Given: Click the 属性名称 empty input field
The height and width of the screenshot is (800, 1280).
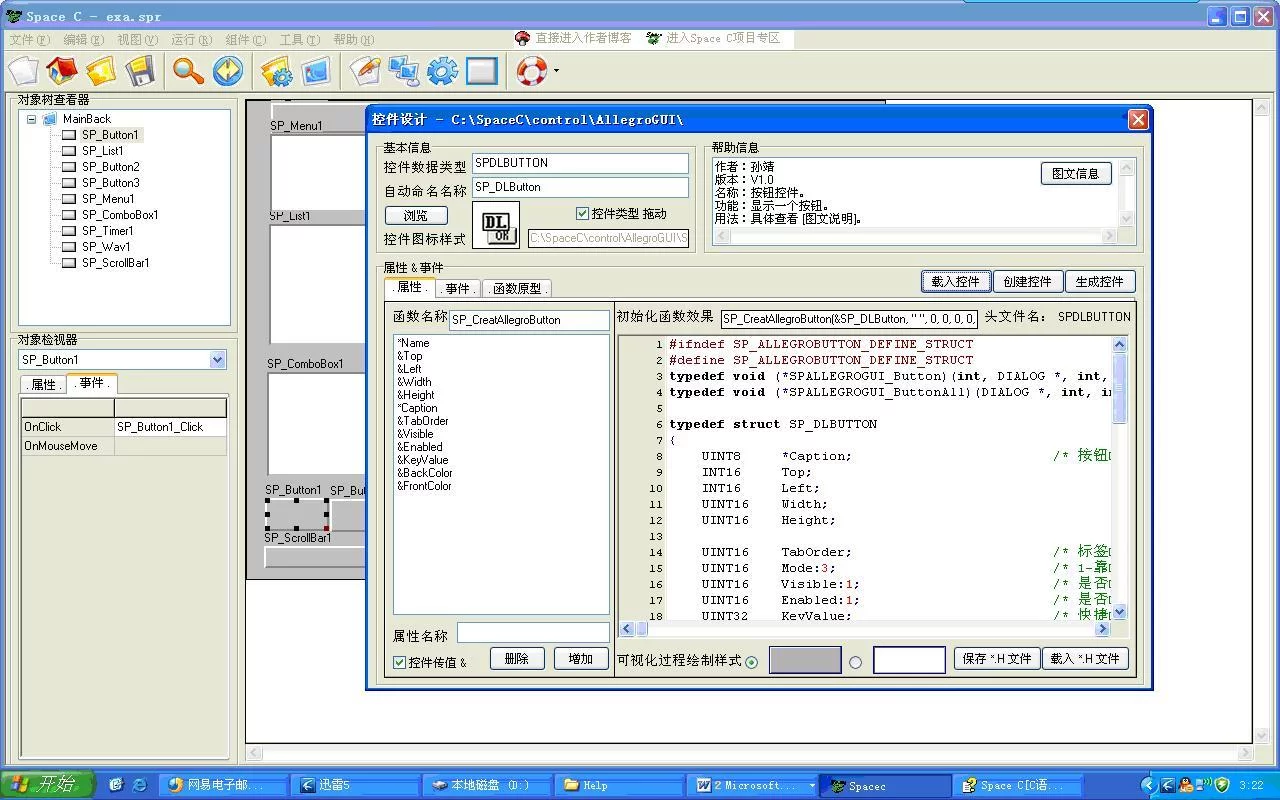Looking at the screenshot, I should tap(533, 633).
